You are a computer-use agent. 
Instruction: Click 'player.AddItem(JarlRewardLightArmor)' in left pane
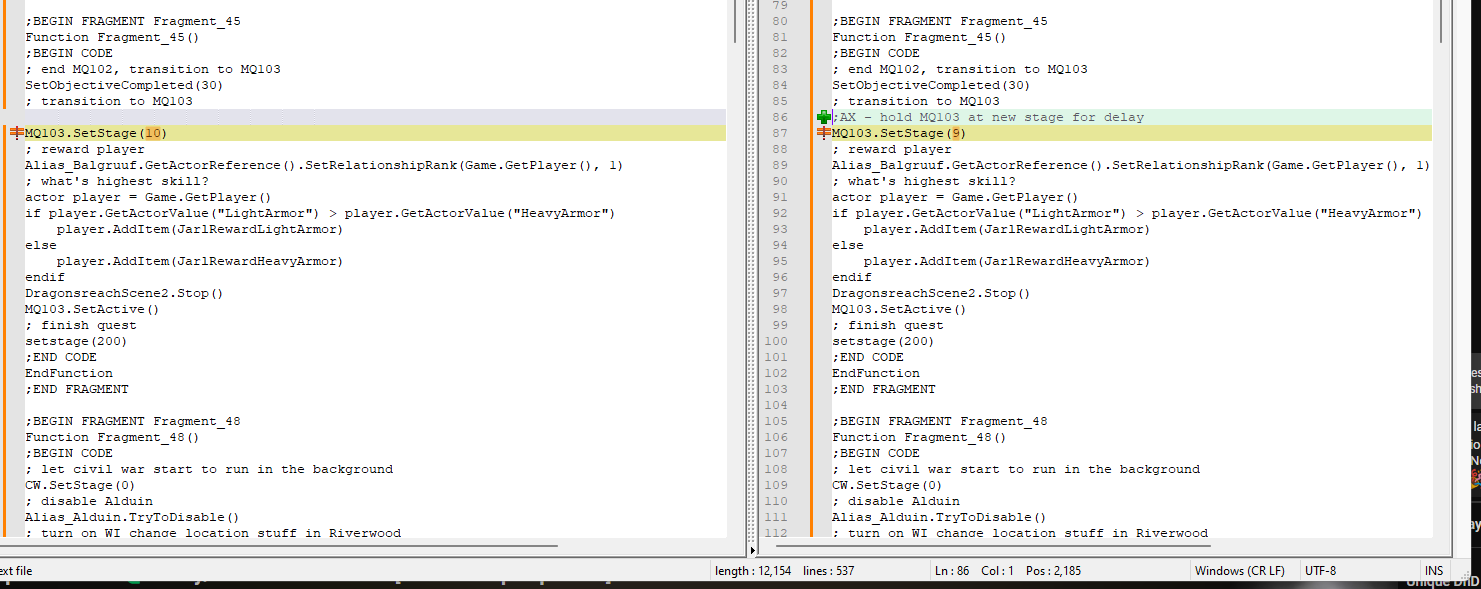click(200, 229)
